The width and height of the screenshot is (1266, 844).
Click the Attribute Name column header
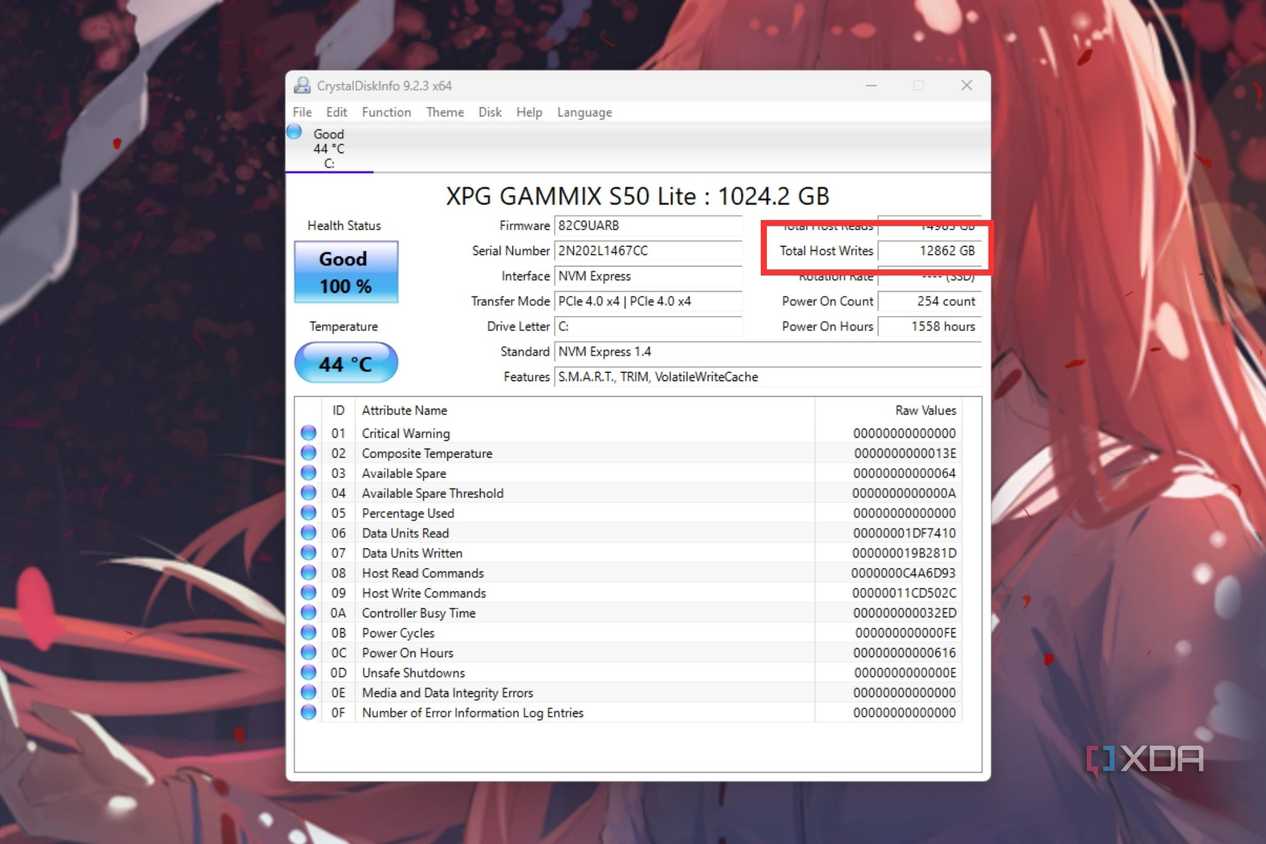(585, 410)
